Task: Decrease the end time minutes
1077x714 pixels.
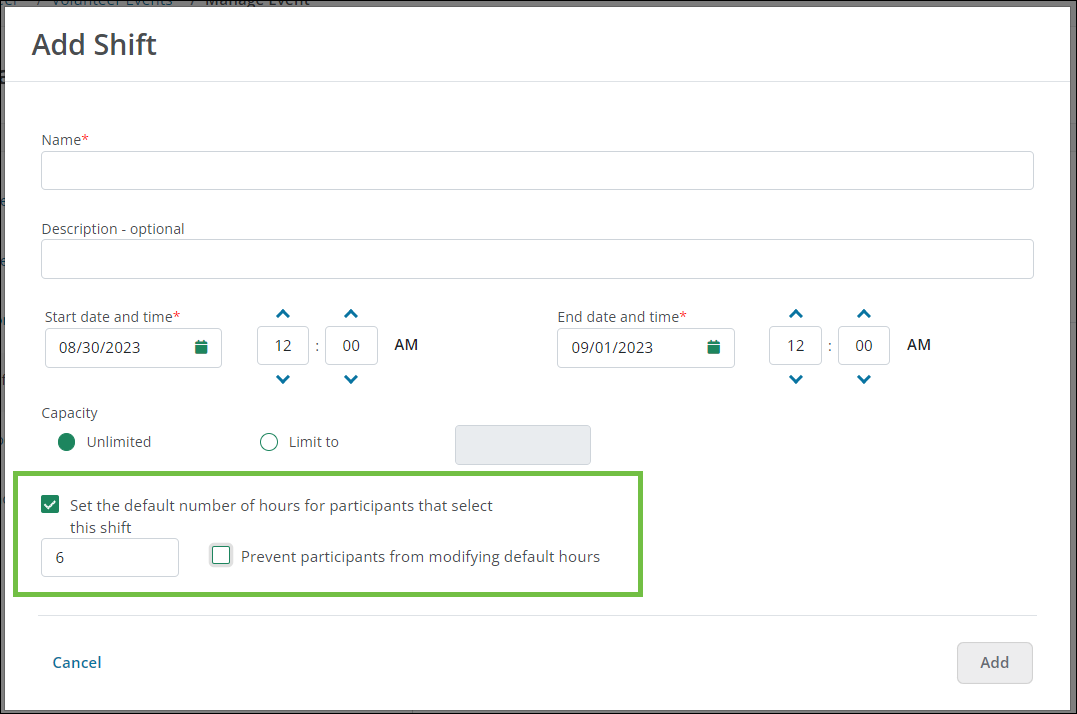Action: [864, 379]
